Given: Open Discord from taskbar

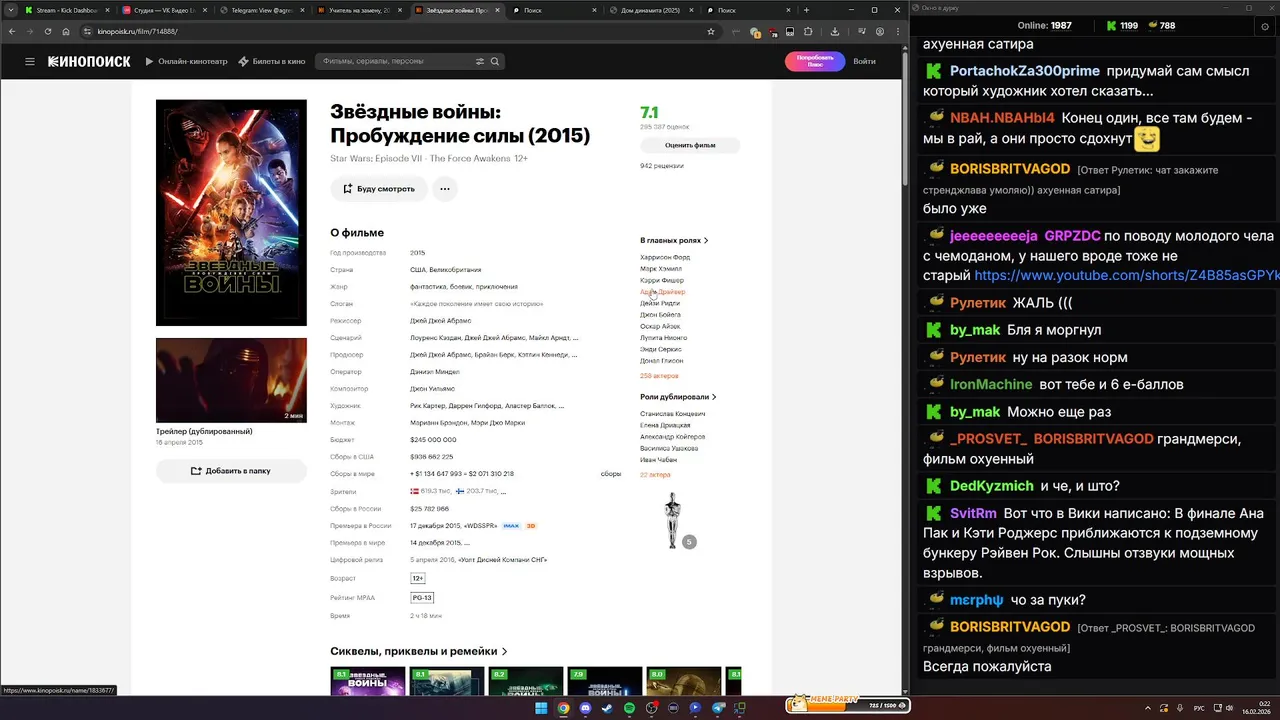Looking at the screenshot, I should click(x=586, y=708).
